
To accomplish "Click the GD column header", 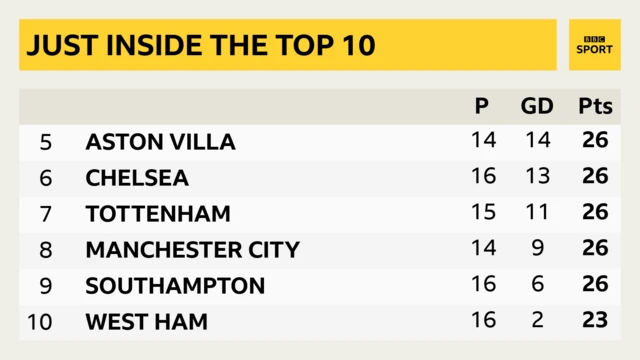I will (537, 106).
